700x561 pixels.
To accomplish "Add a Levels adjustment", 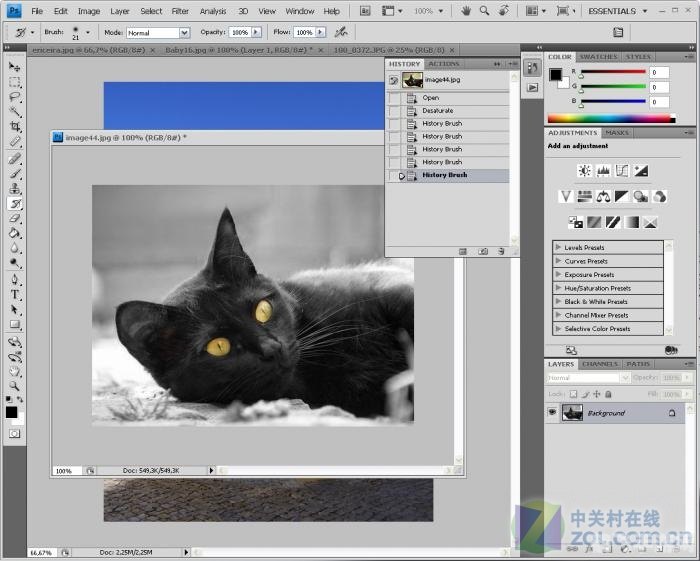I will [603, 171].
